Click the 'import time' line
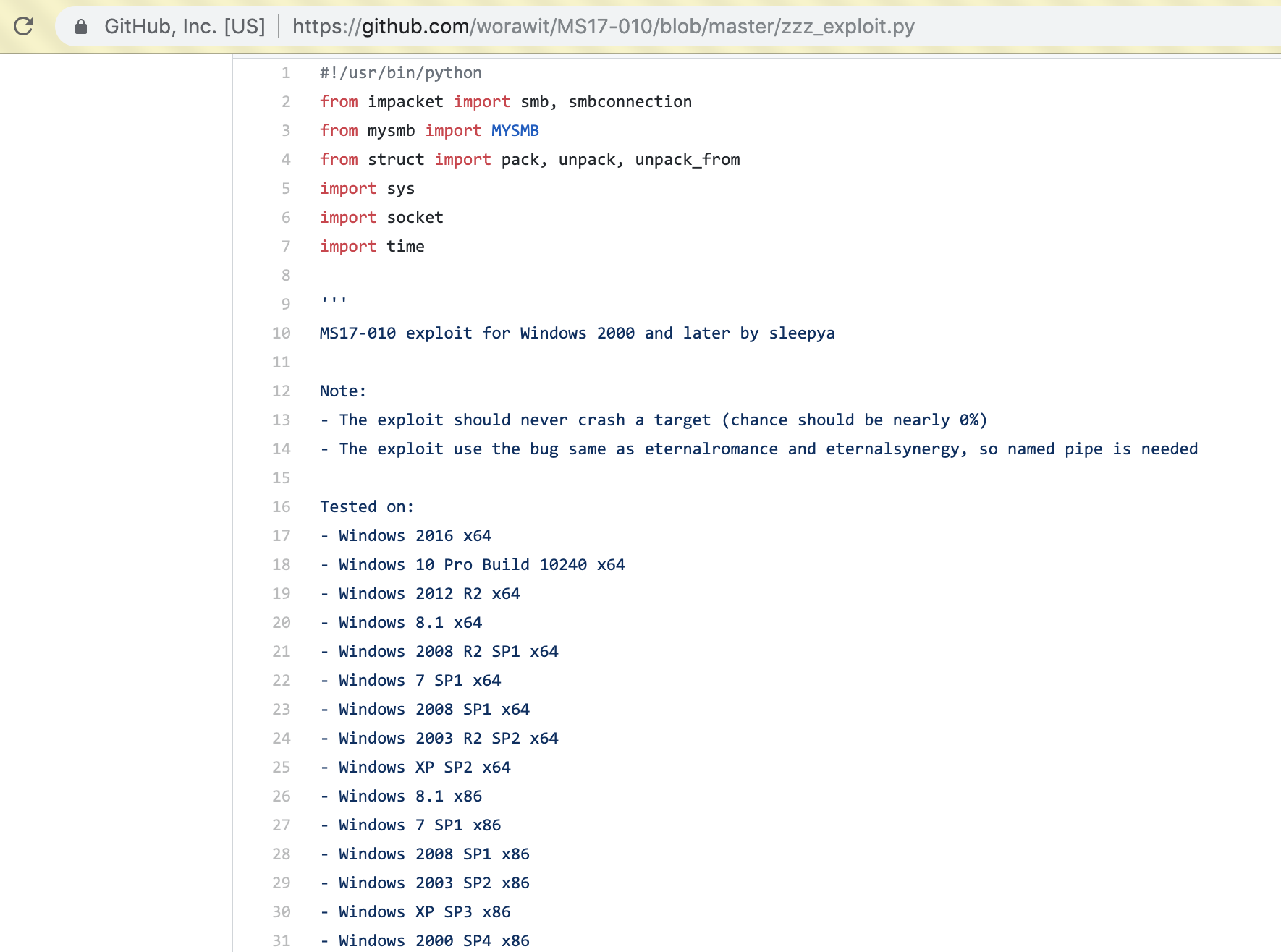This screenshot has height=952, width=1281. (x=372, y=247)
